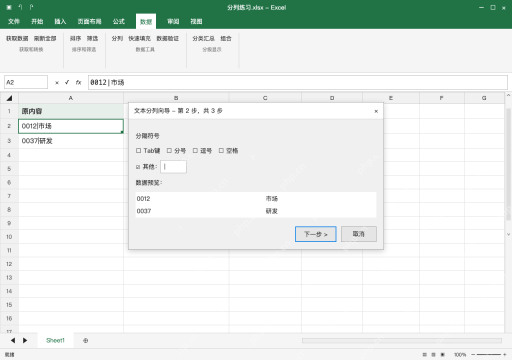Open insert function via the fx icon

click(x=78, y=82)
